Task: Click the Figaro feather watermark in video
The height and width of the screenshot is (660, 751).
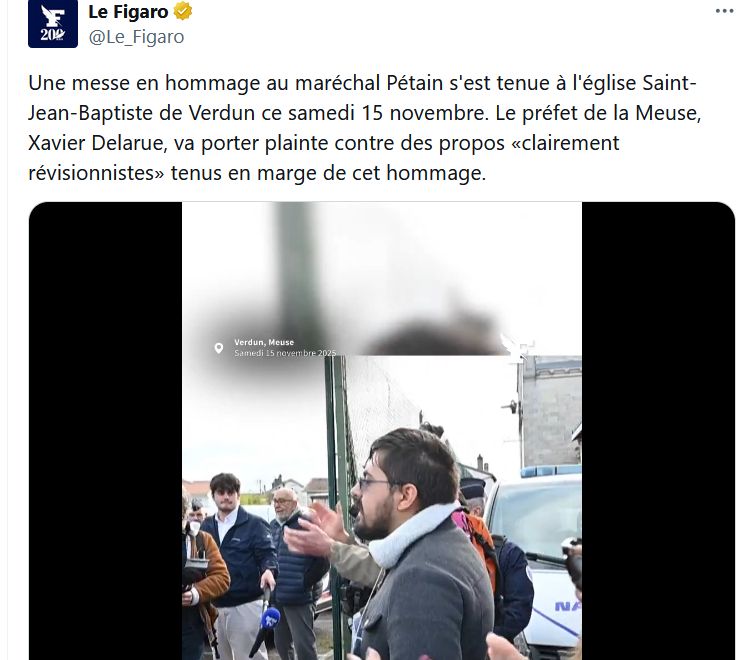Action: (515, 346)
